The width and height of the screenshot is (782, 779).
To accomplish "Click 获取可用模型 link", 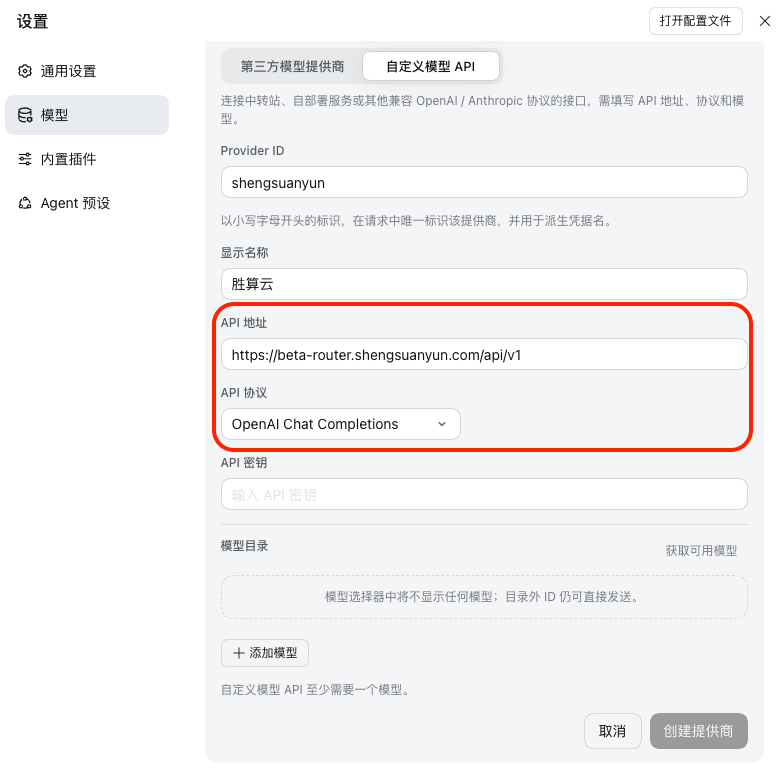I will point(701,551).
